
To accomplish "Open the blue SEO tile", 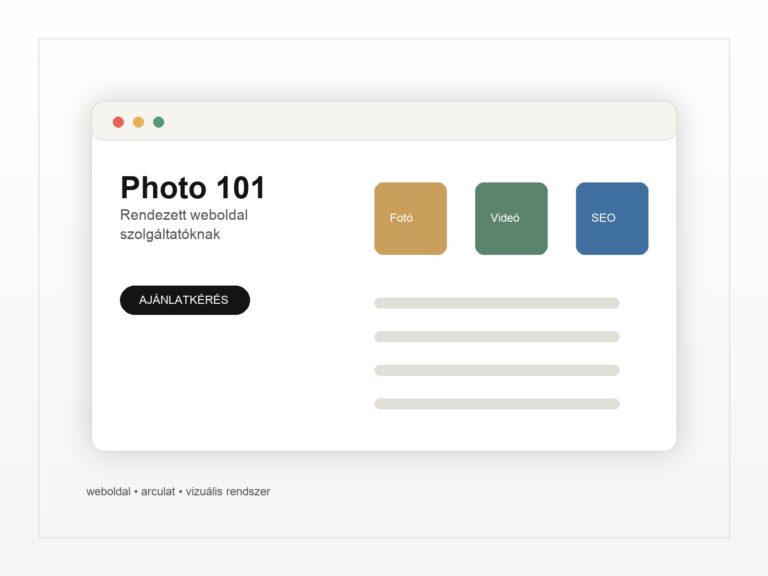I will (x=612, y=218).
